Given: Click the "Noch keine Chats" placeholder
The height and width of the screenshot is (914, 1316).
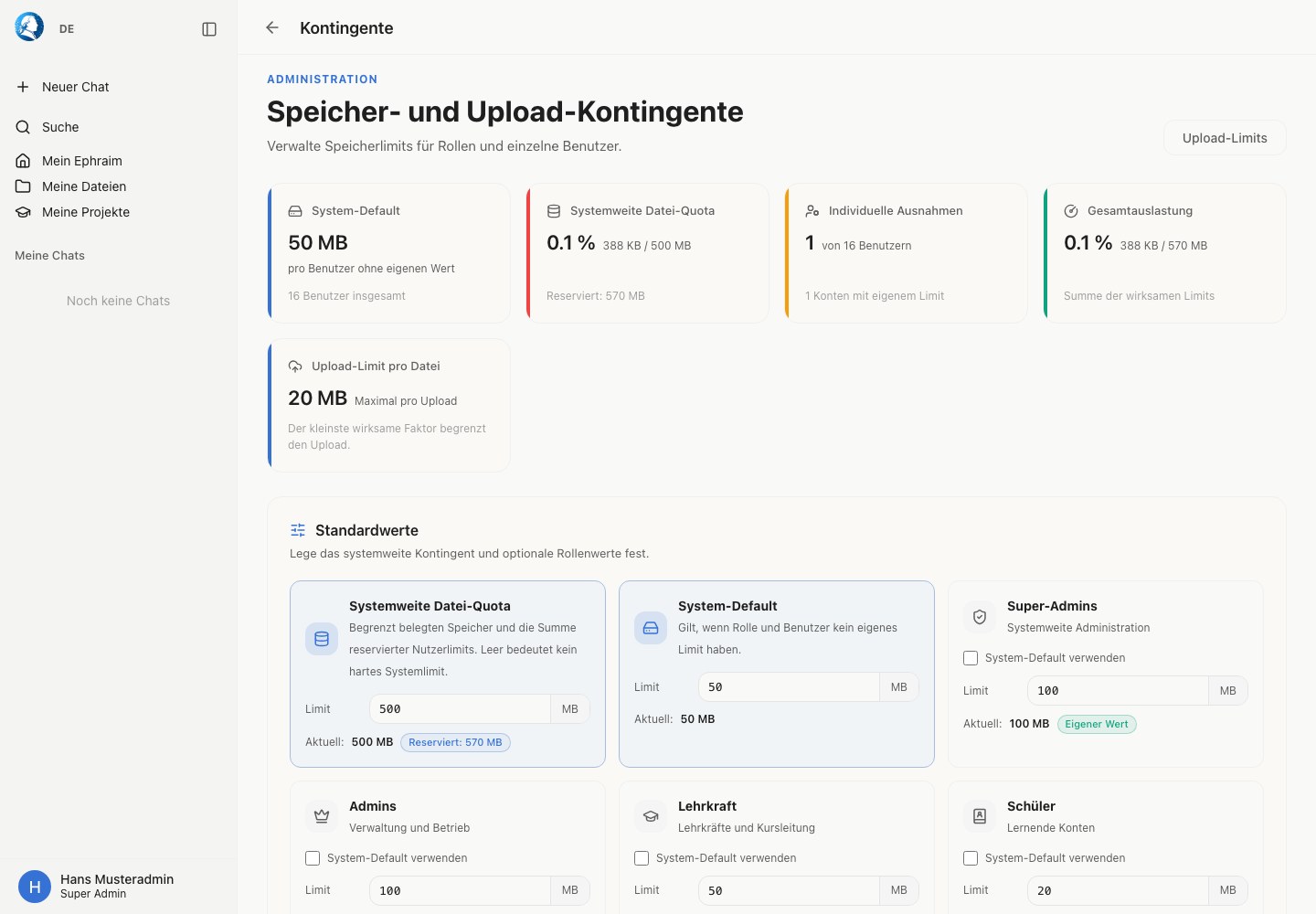Looking at the screenshot, I should point(118,301).
